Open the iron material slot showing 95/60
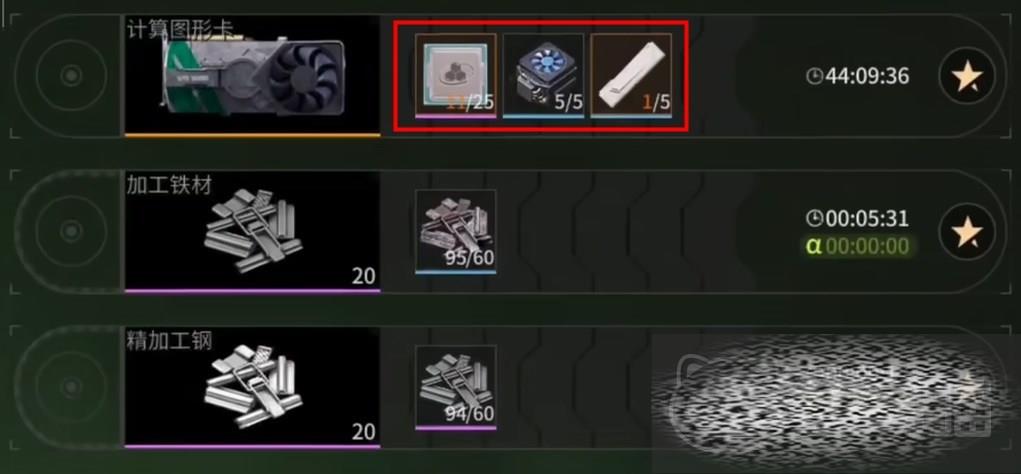Screen dimensions: 1021x474 (x=456, y=231)
